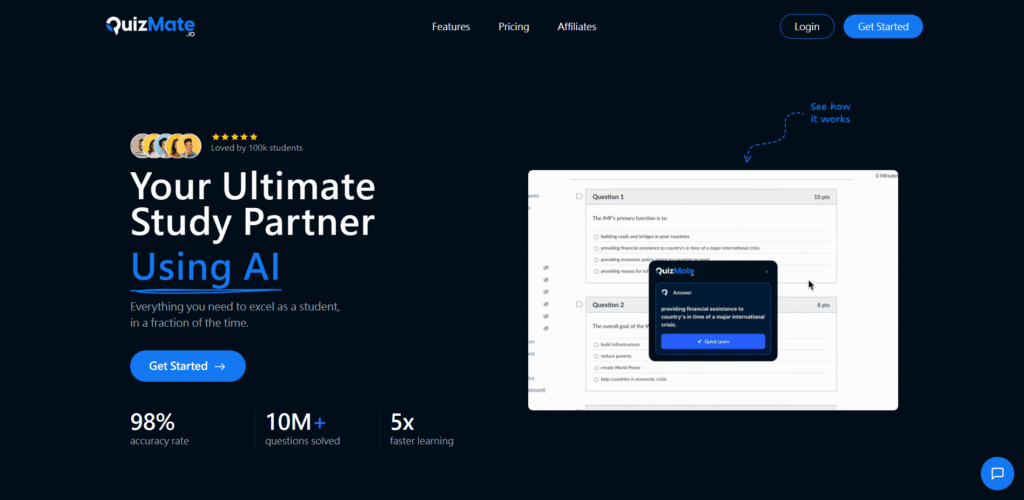Select radio 'reduce poverty'

596,356
